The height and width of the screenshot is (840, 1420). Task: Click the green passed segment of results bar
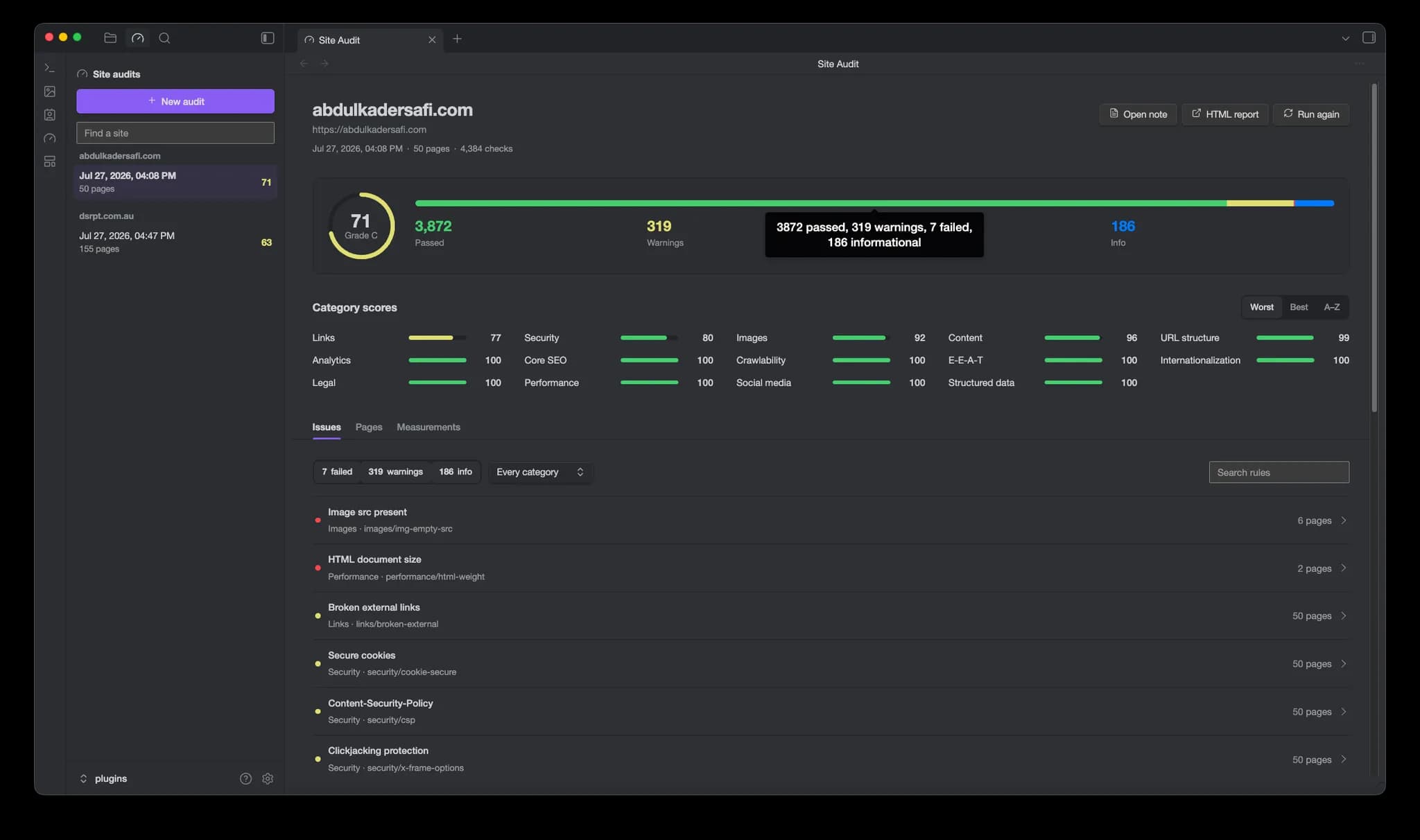(x=821, y=203)
